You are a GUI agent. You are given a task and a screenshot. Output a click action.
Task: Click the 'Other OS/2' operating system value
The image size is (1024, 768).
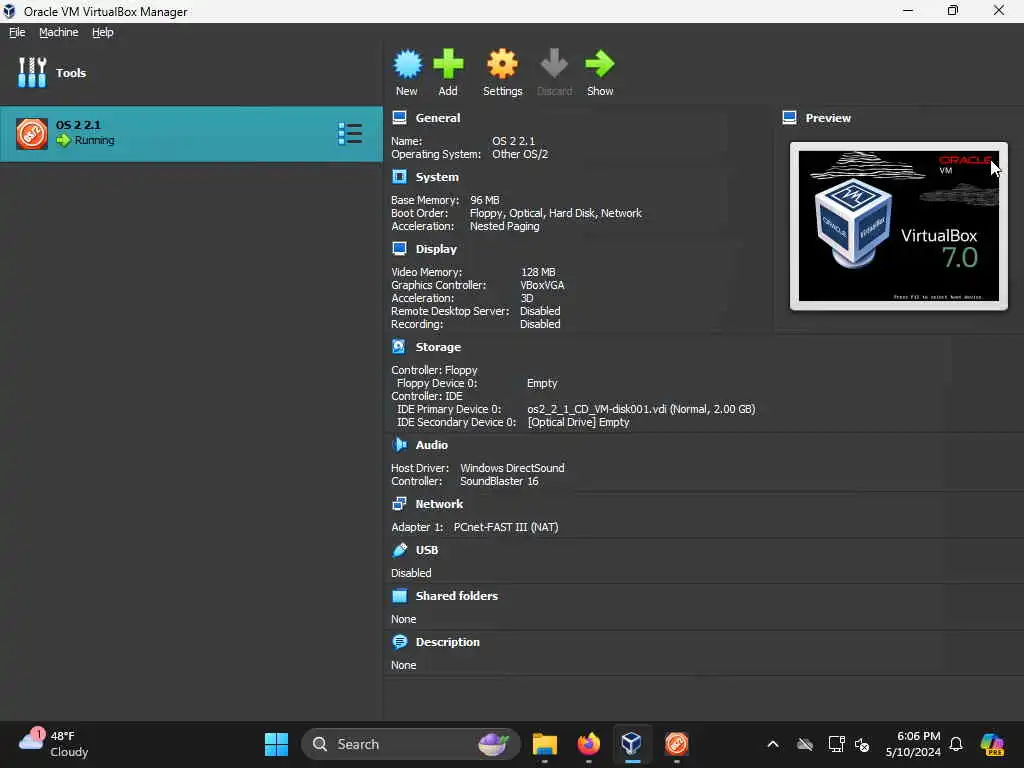(x=520, y=154)
